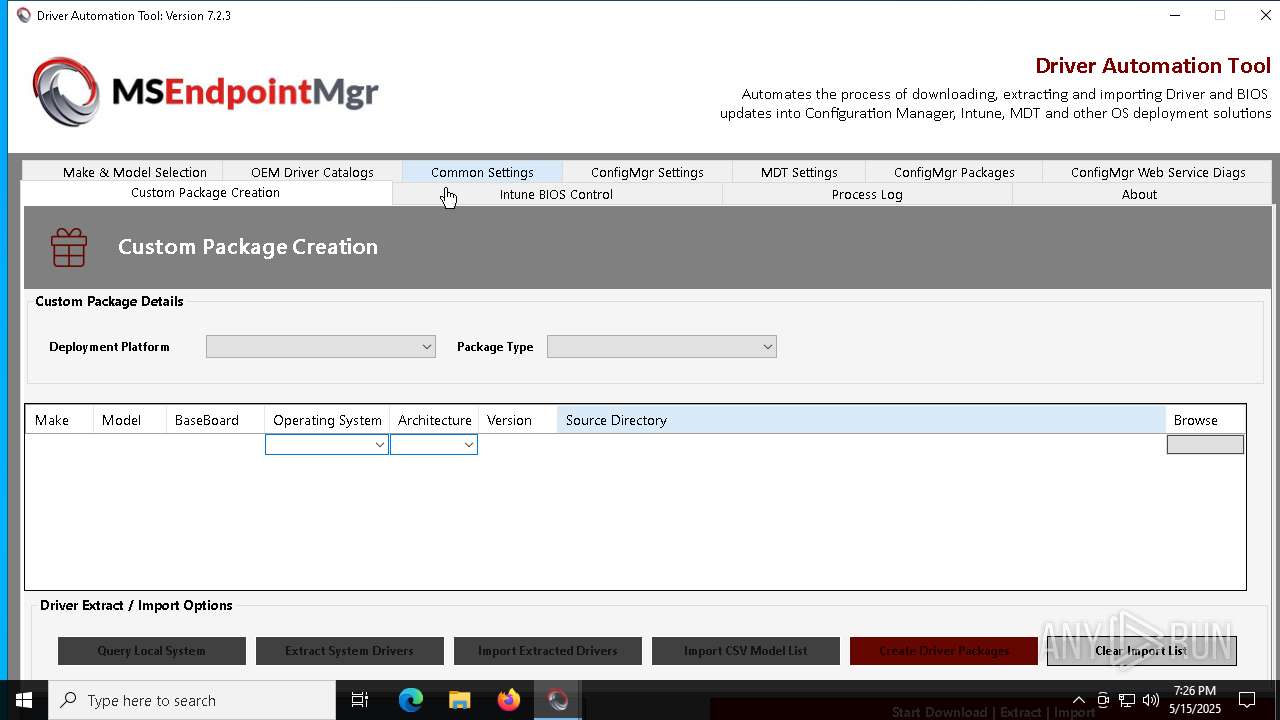Click the volume speaker tray icon

[1151, 700]
